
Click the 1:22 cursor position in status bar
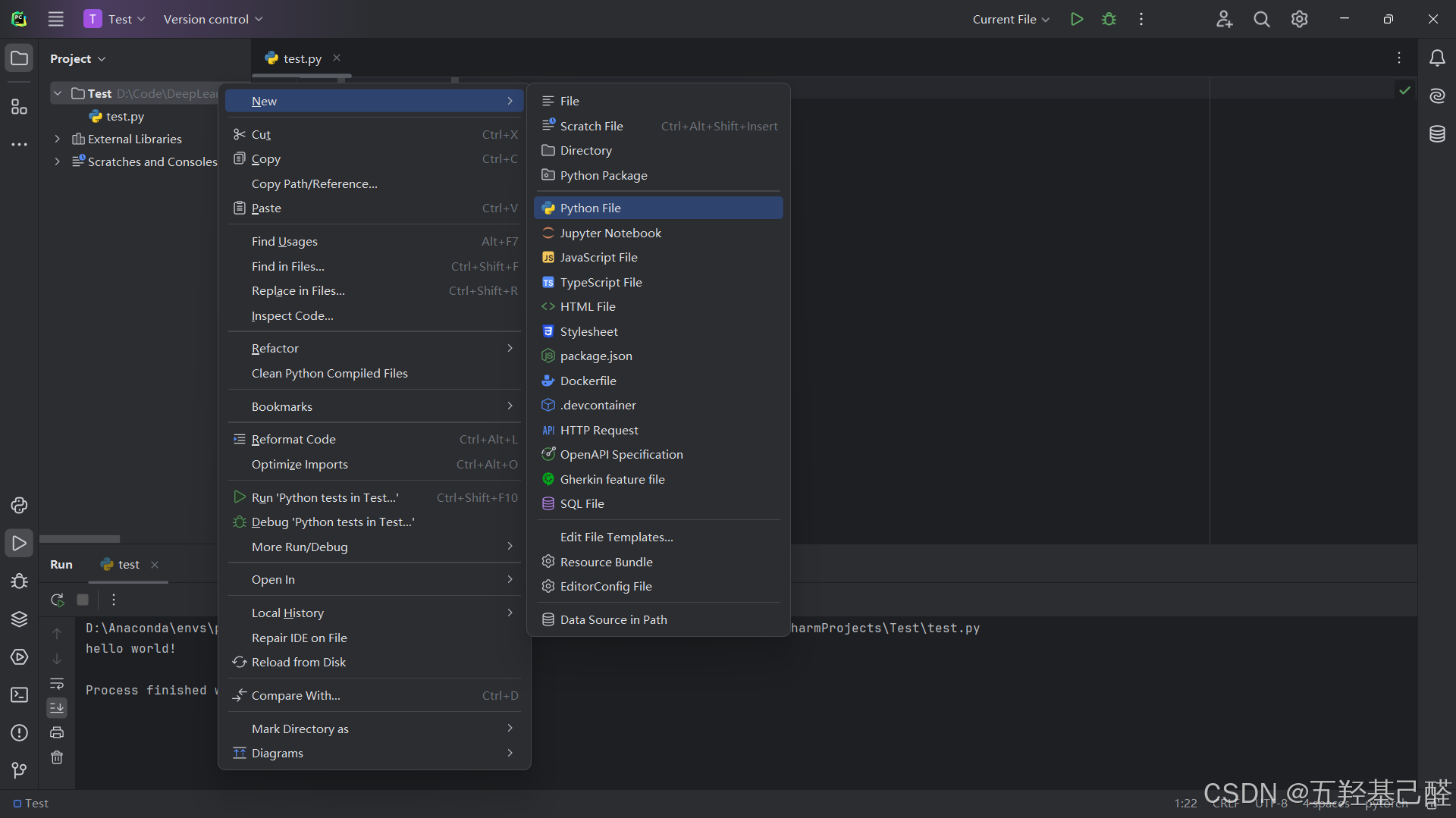1185,803
